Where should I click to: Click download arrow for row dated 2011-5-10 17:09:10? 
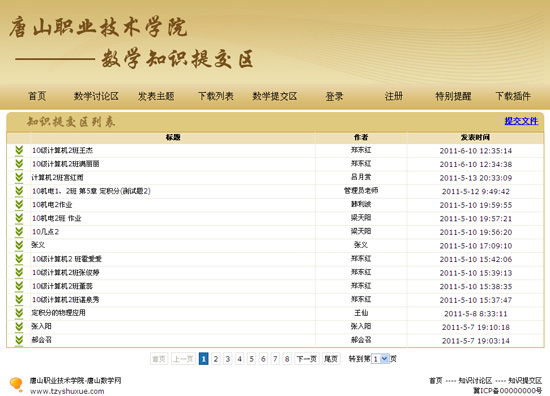(x=19, y=245)
